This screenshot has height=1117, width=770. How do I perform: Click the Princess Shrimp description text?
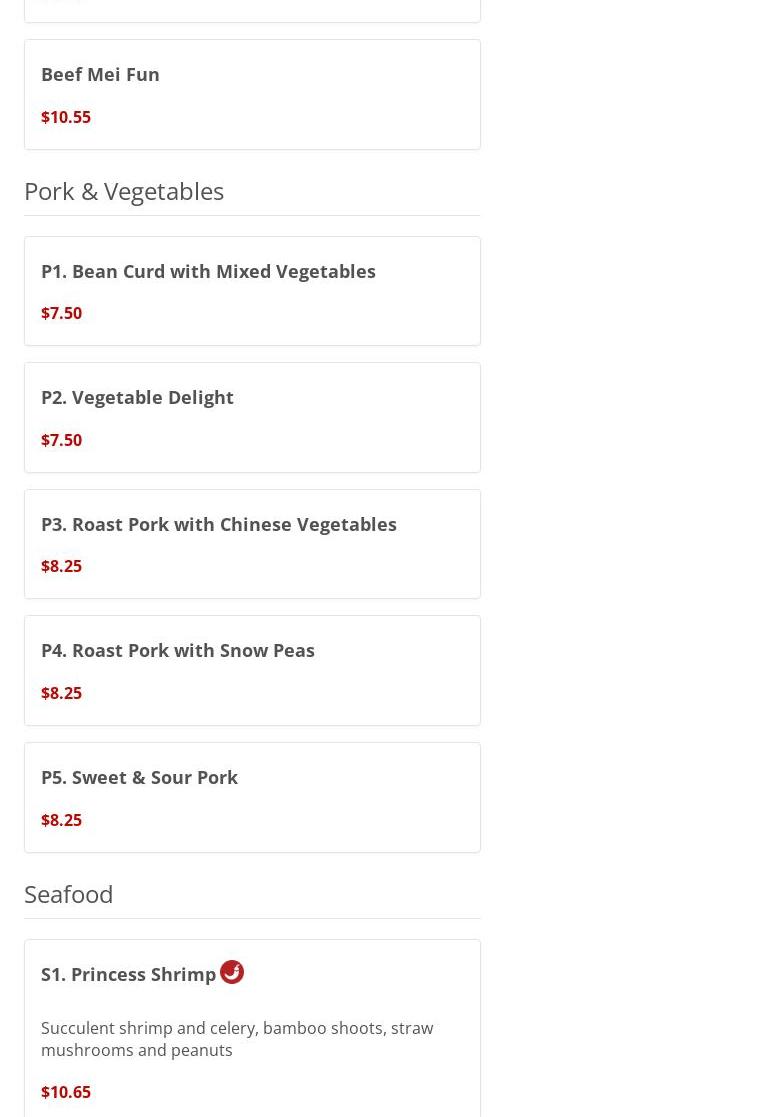(x=237, y=1039)
